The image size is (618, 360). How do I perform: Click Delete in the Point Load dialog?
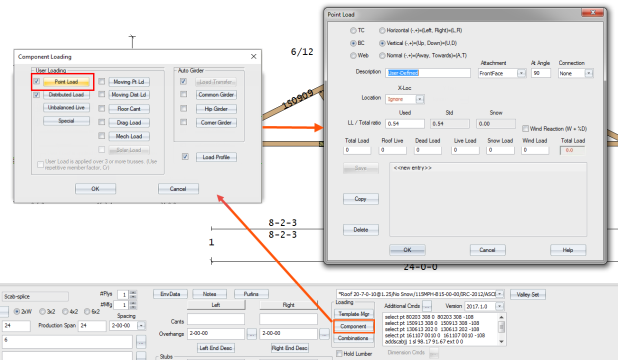point(361,230)
